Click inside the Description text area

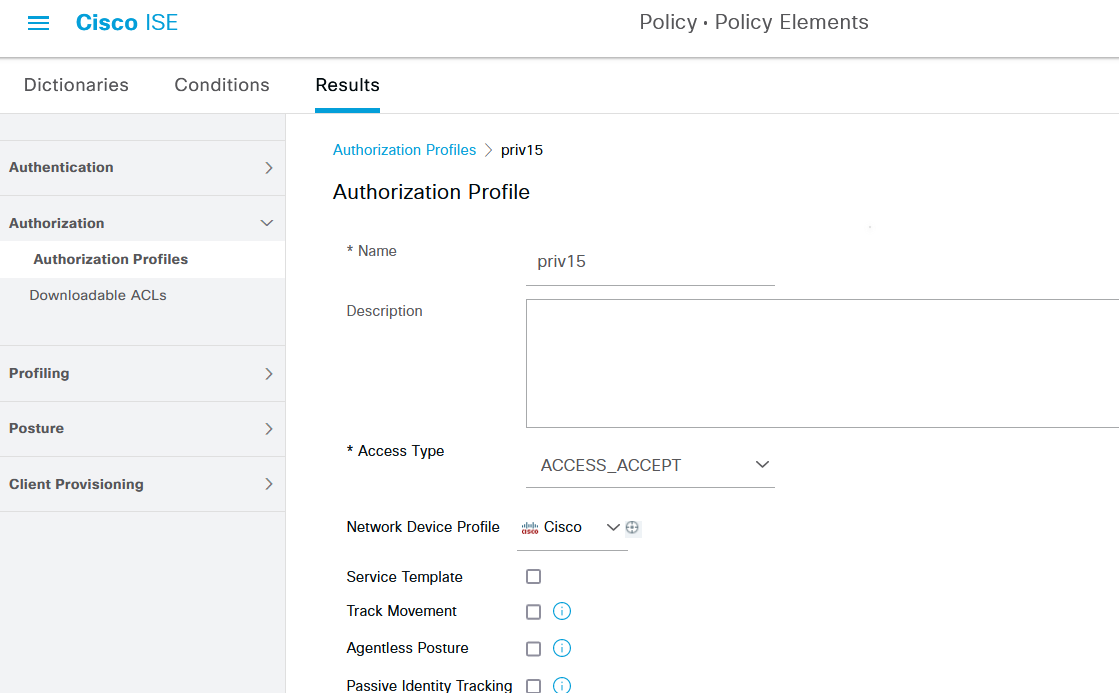[x=822, y=363]
